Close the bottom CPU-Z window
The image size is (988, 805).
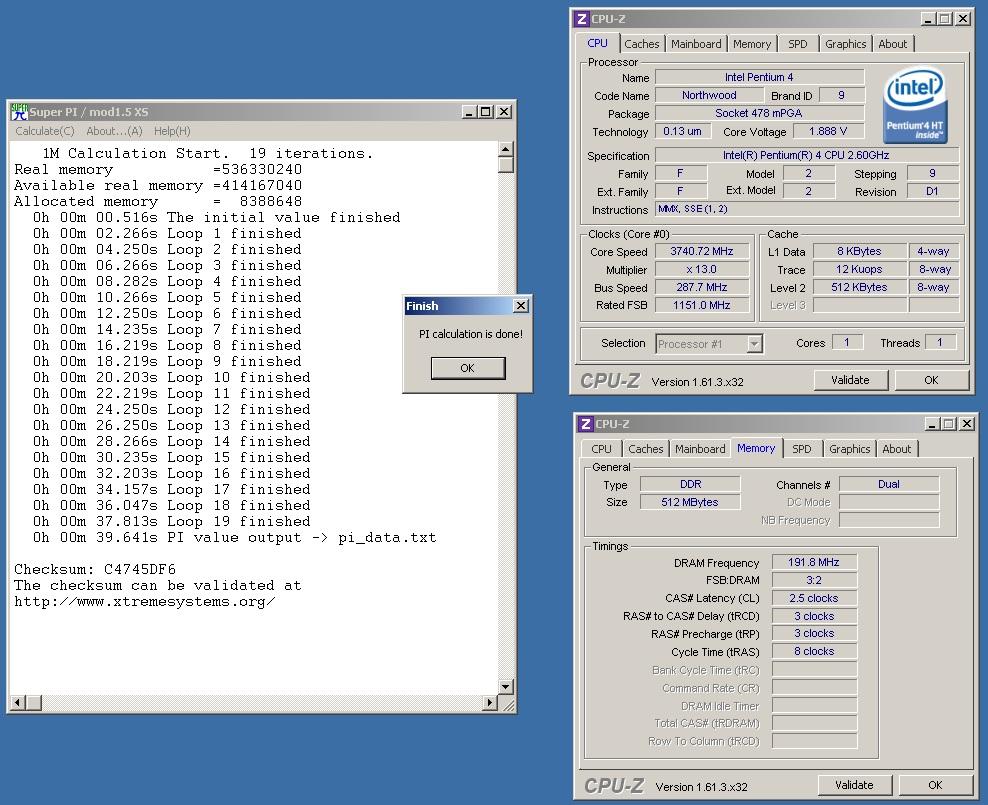click(966, 424)
